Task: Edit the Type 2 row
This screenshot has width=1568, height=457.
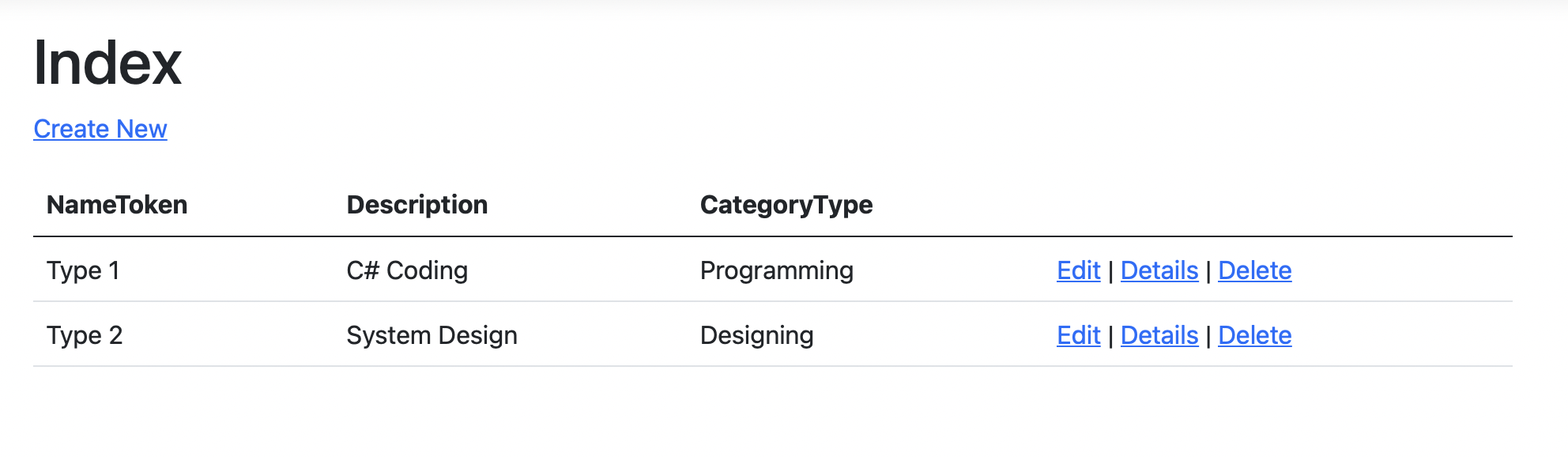Action: click(1078, 335)
